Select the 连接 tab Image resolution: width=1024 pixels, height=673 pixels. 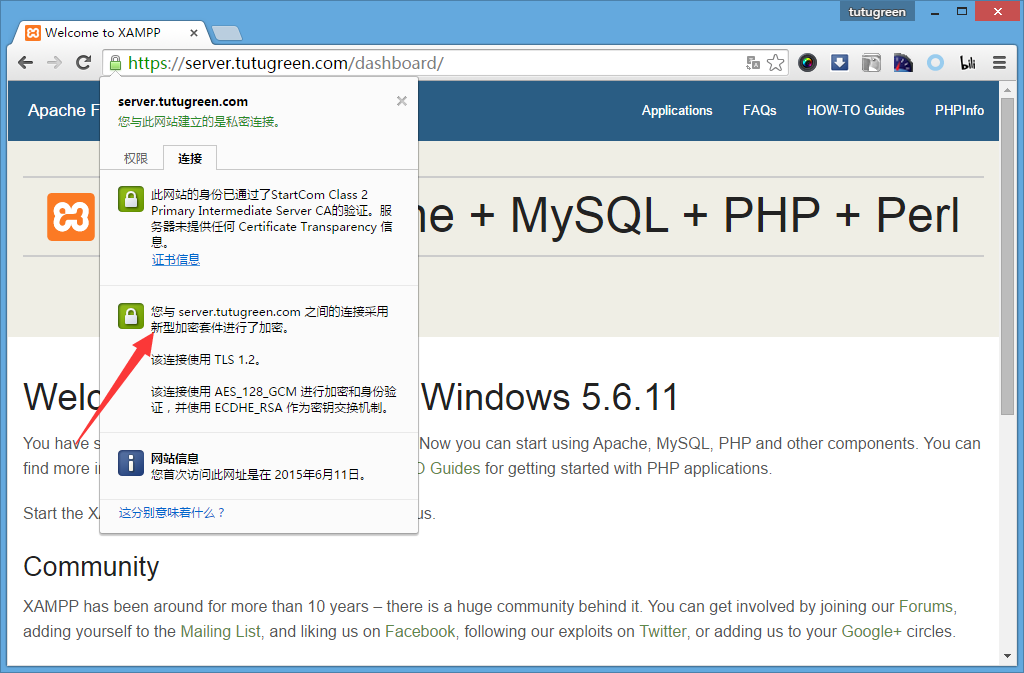190,159
